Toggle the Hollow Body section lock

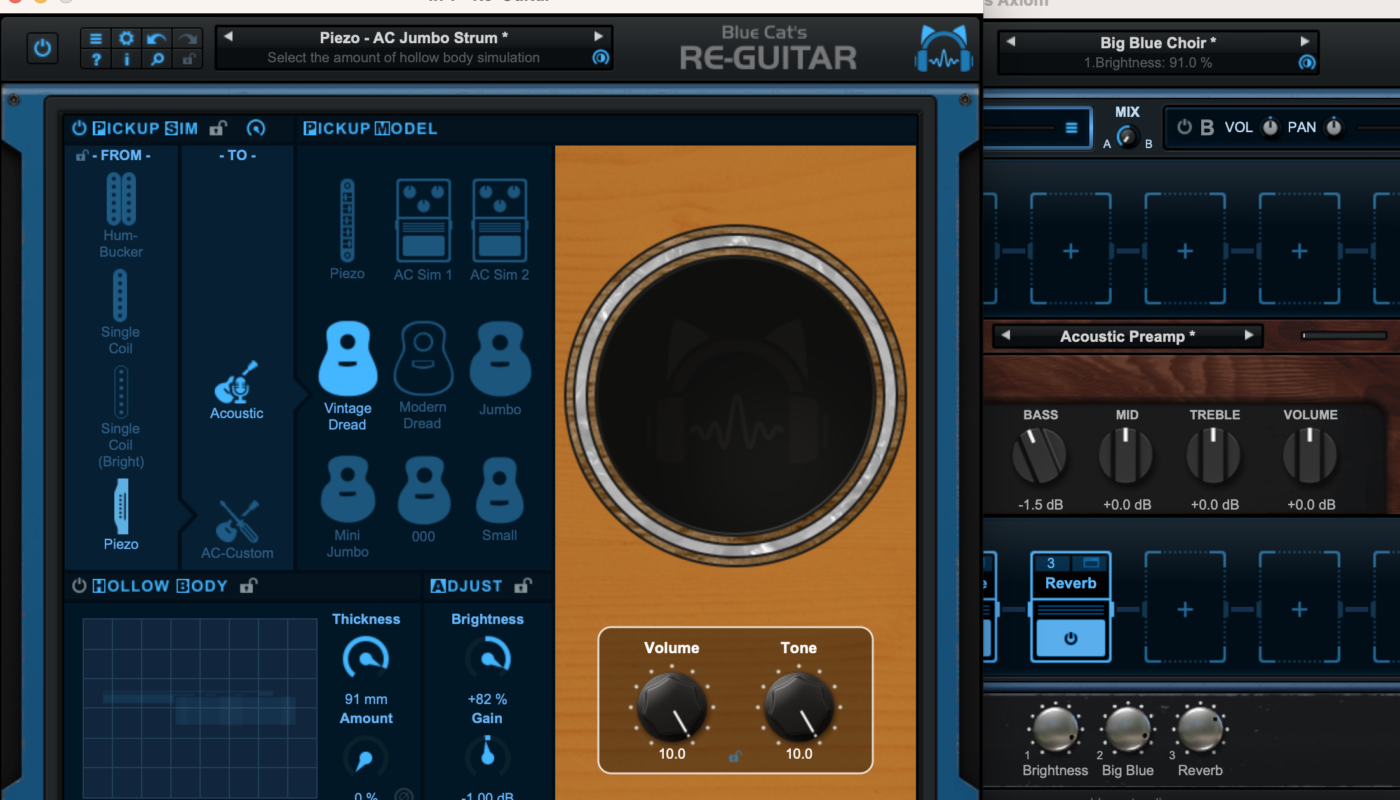click(x=249, y=586)
